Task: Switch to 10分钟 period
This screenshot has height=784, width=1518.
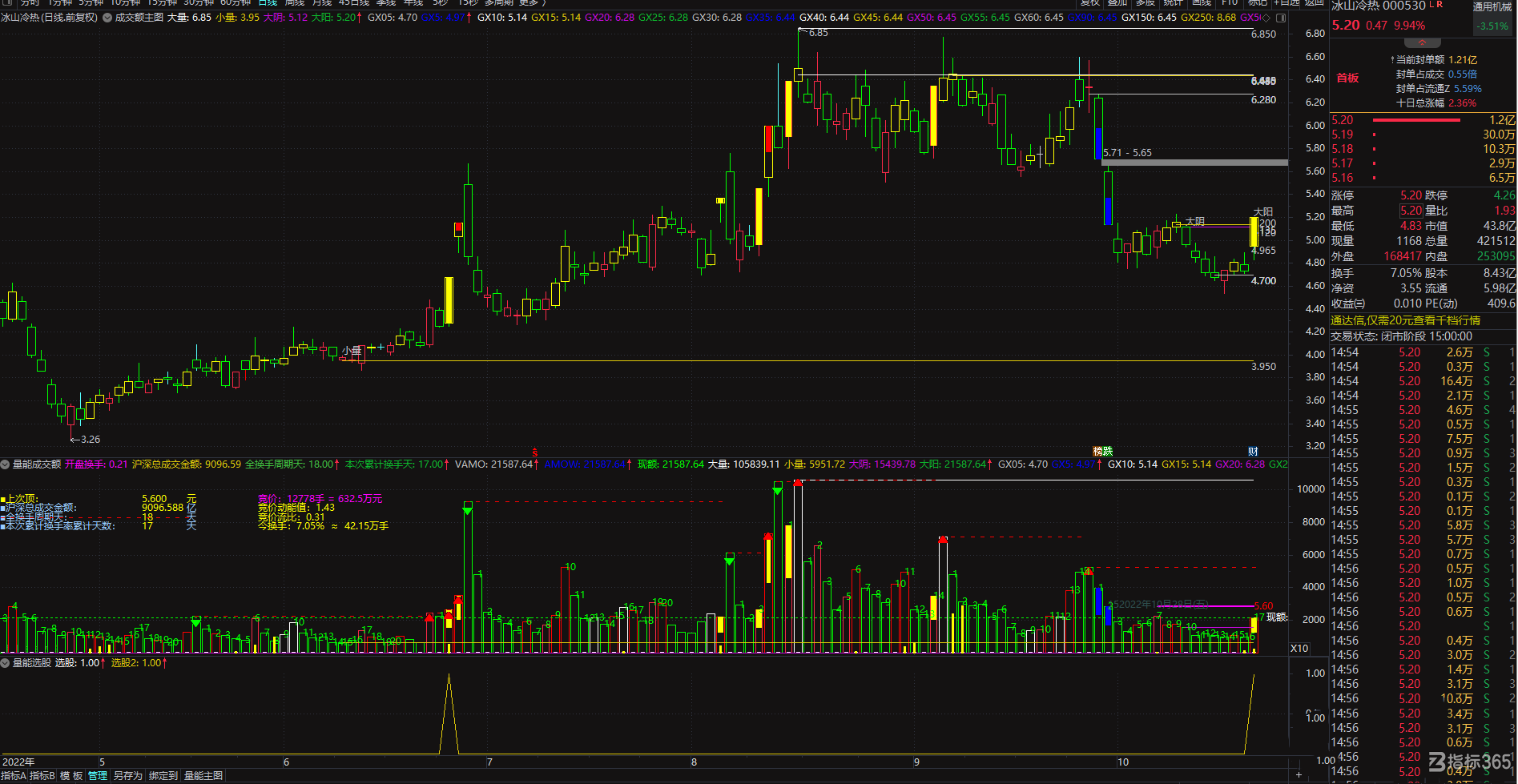Action: pyautogui.click(x=126, y=3)
